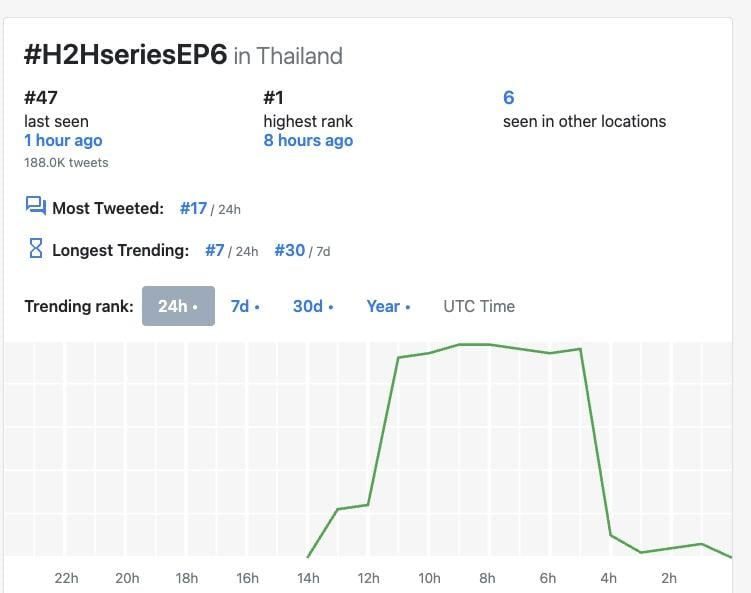Click the #7 Longest Trending 24h link
The image size is (751, 593).
[215, 250]
